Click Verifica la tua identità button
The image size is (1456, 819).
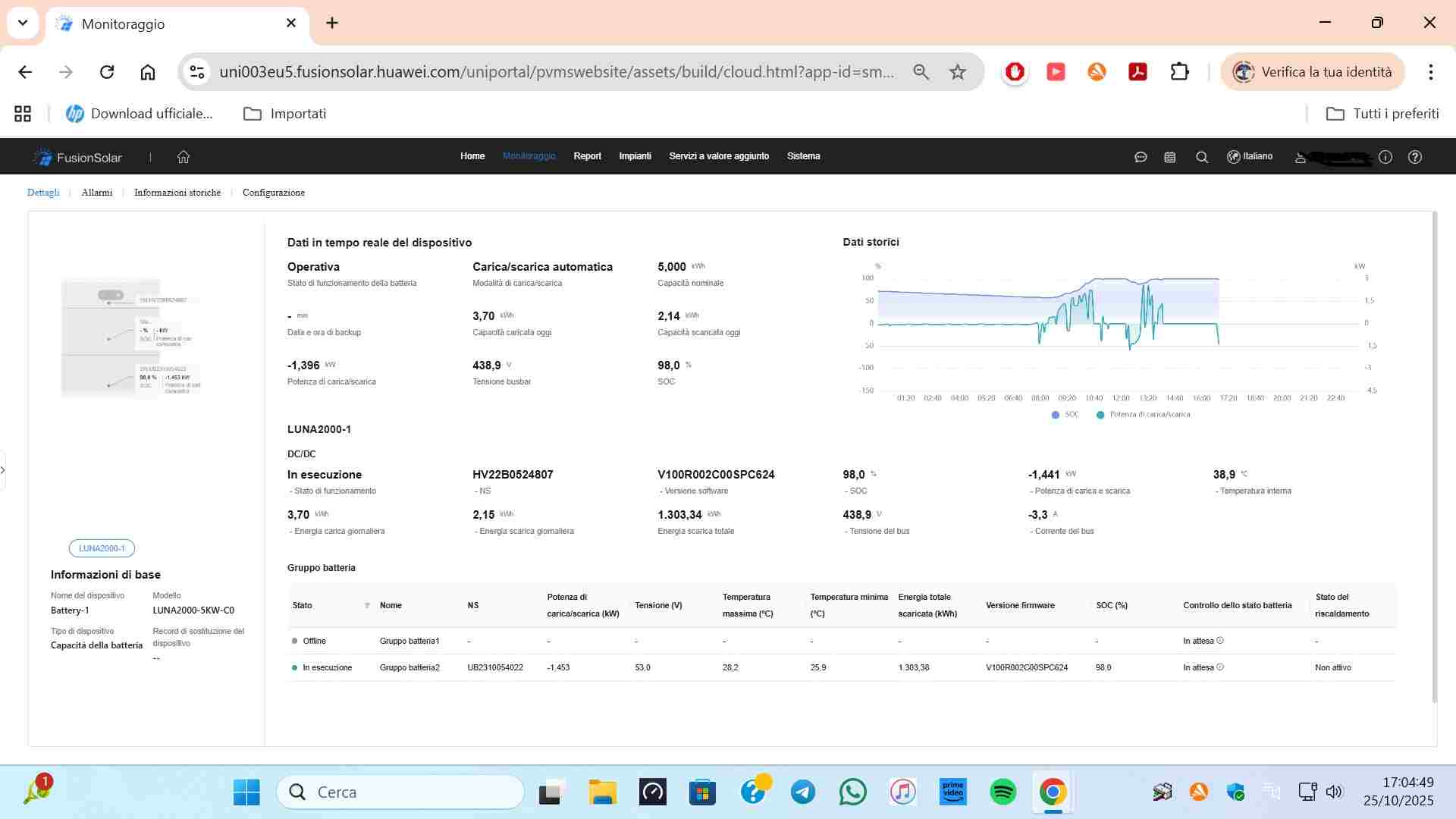click(x=1313, y=72)
